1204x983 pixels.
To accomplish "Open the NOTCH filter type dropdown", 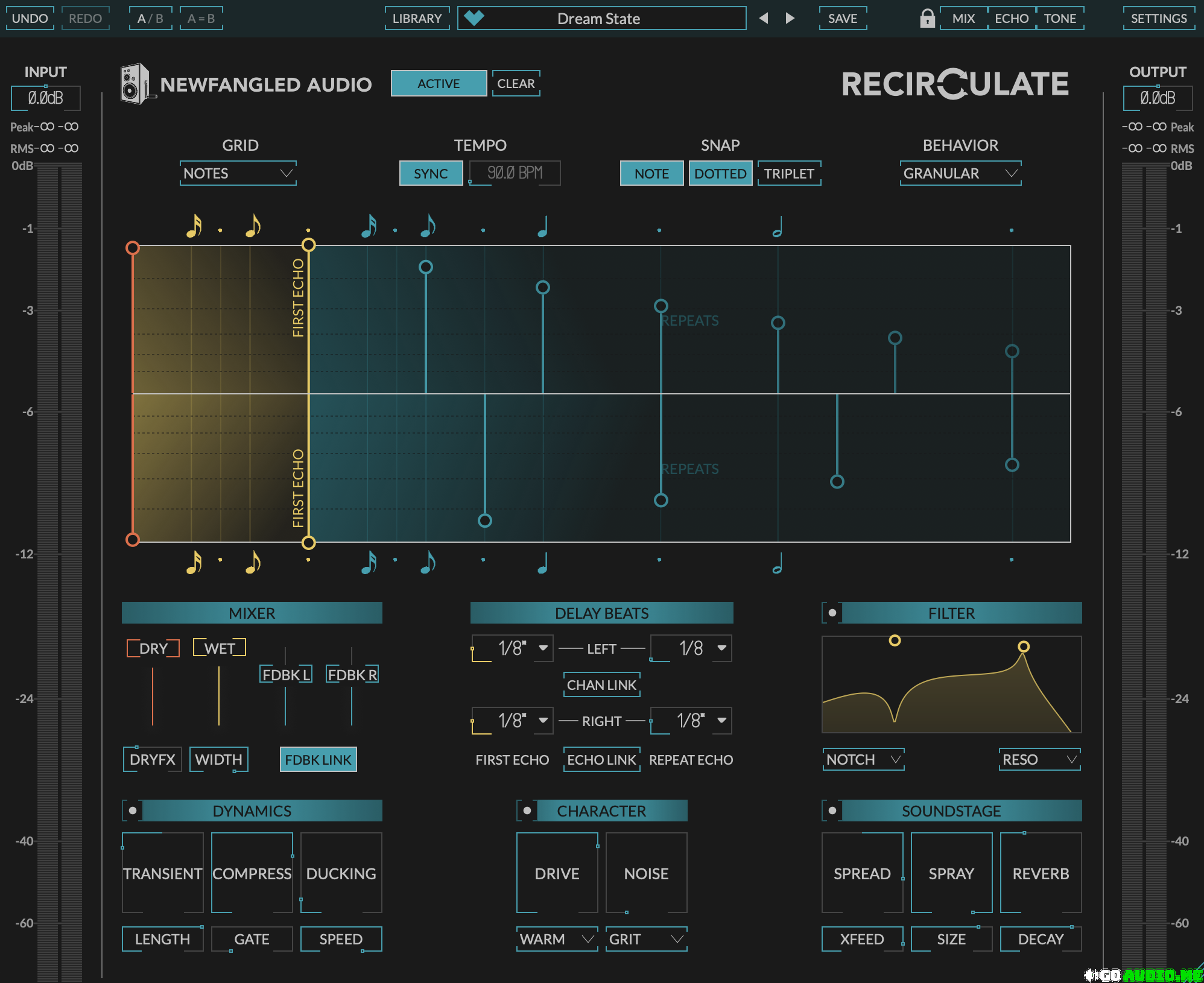I will click(863, 759).
